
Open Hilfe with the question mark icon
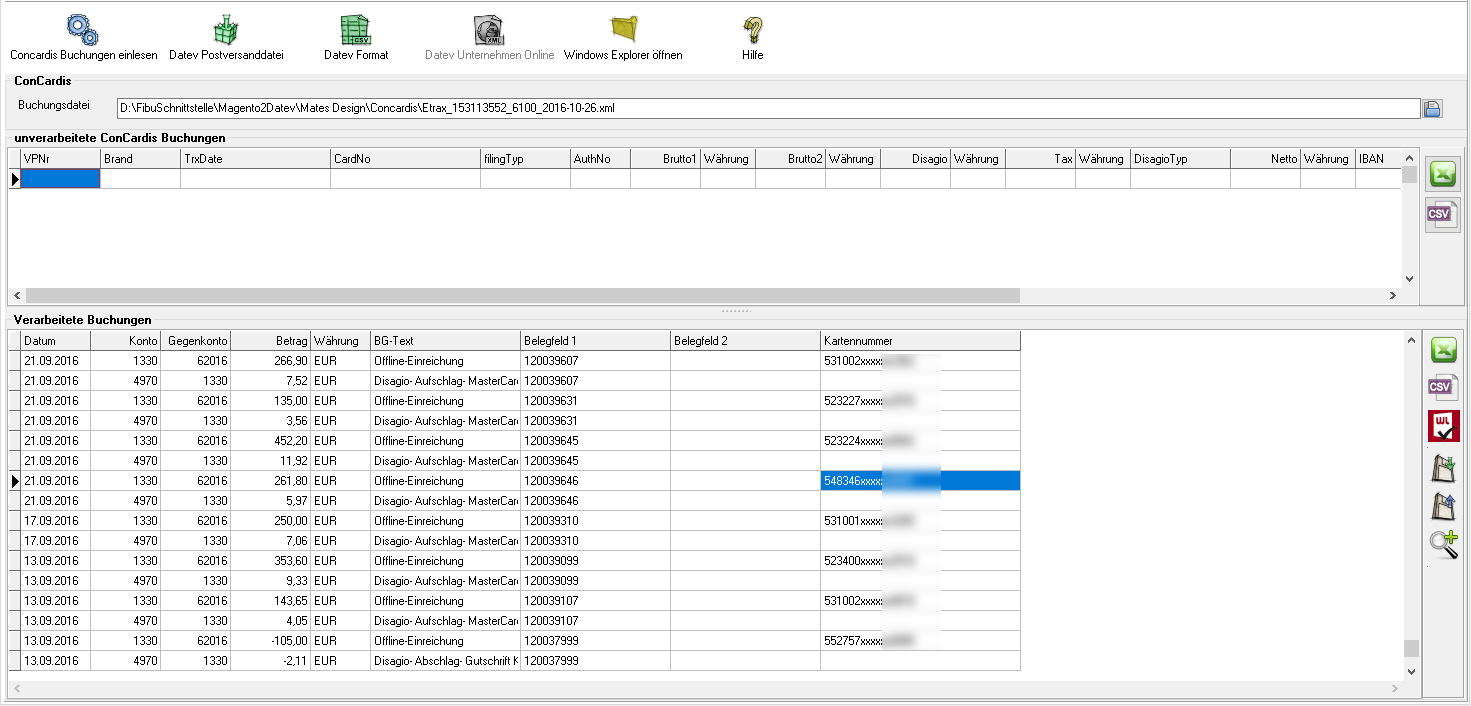point(752,30)
